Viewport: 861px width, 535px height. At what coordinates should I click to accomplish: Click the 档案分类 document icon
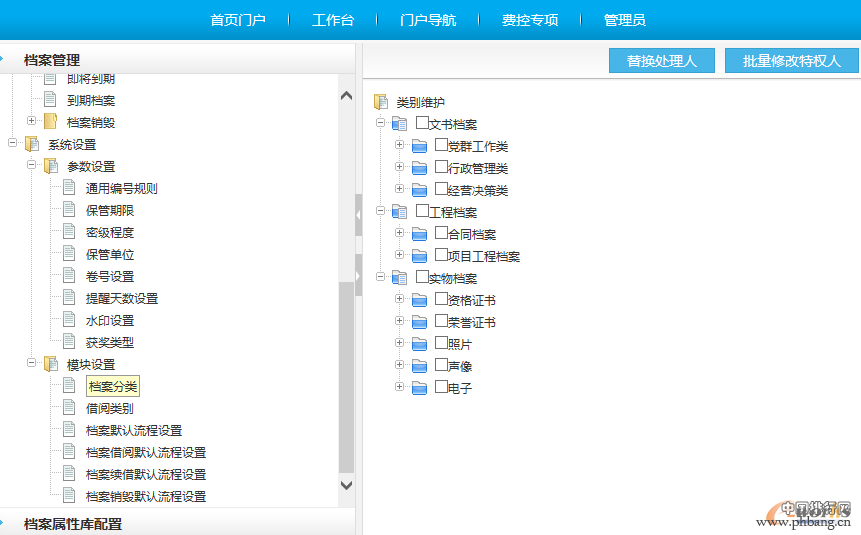tap(69, 386)
